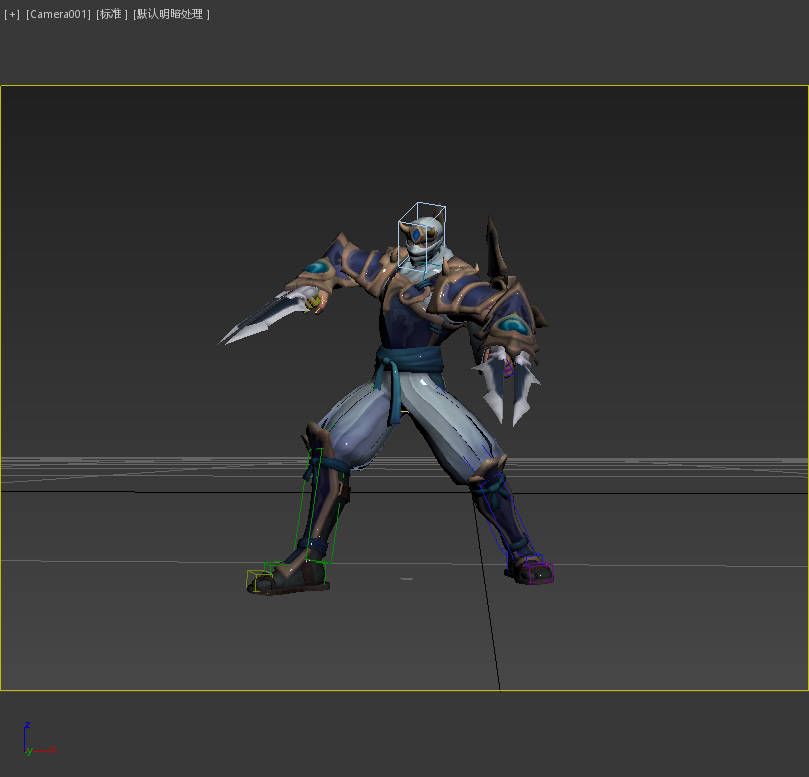Select the yellow toe bone box
This screenshot has width=809, height=777.
[x=259, y=580]
